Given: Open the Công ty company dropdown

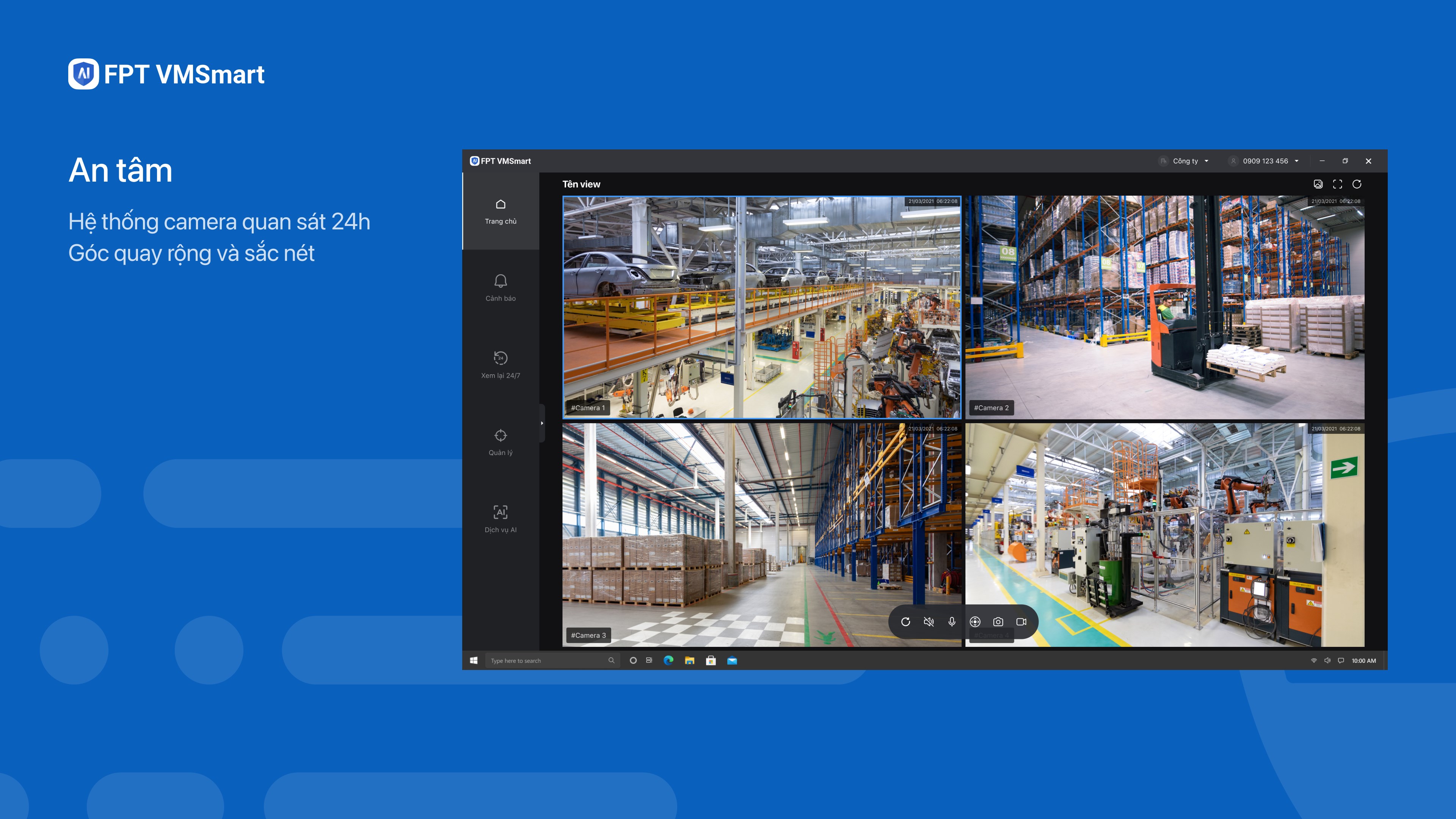Looking at the screenshot, I should coord(1183,161).
